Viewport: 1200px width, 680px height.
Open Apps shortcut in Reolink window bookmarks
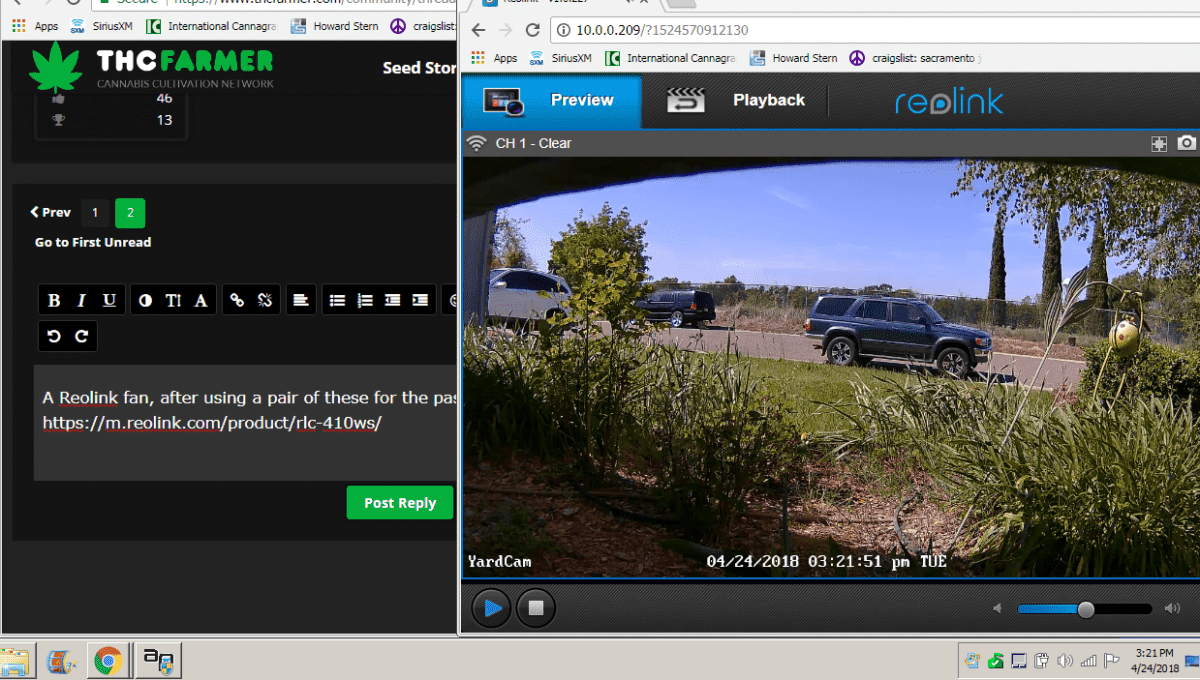[495, 58]
